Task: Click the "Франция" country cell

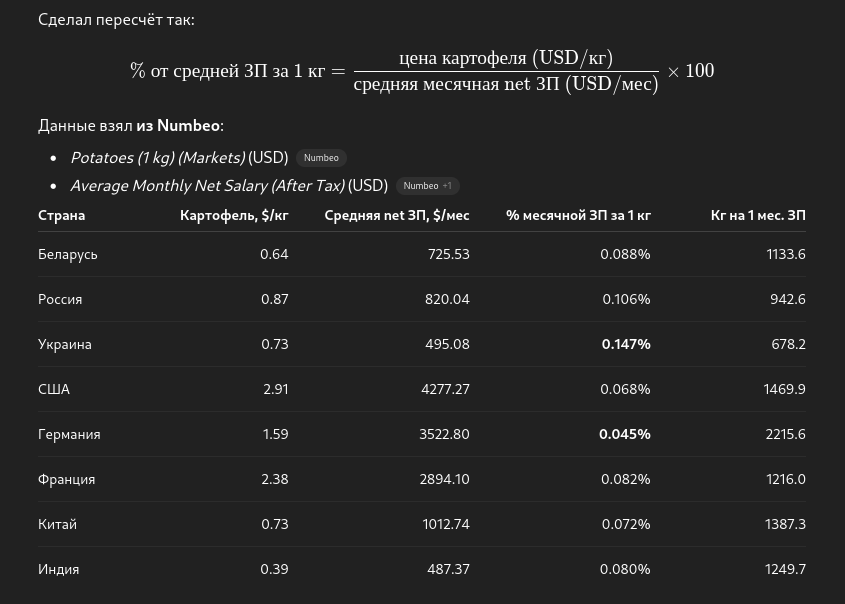Action: coord(67,479)
